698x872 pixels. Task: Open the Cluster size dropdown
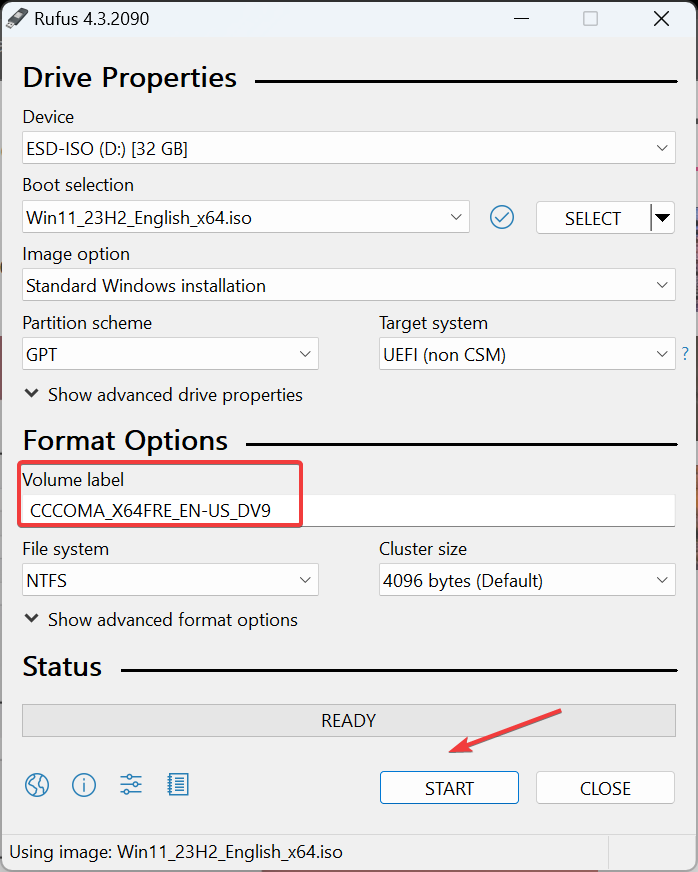point(527,580)
